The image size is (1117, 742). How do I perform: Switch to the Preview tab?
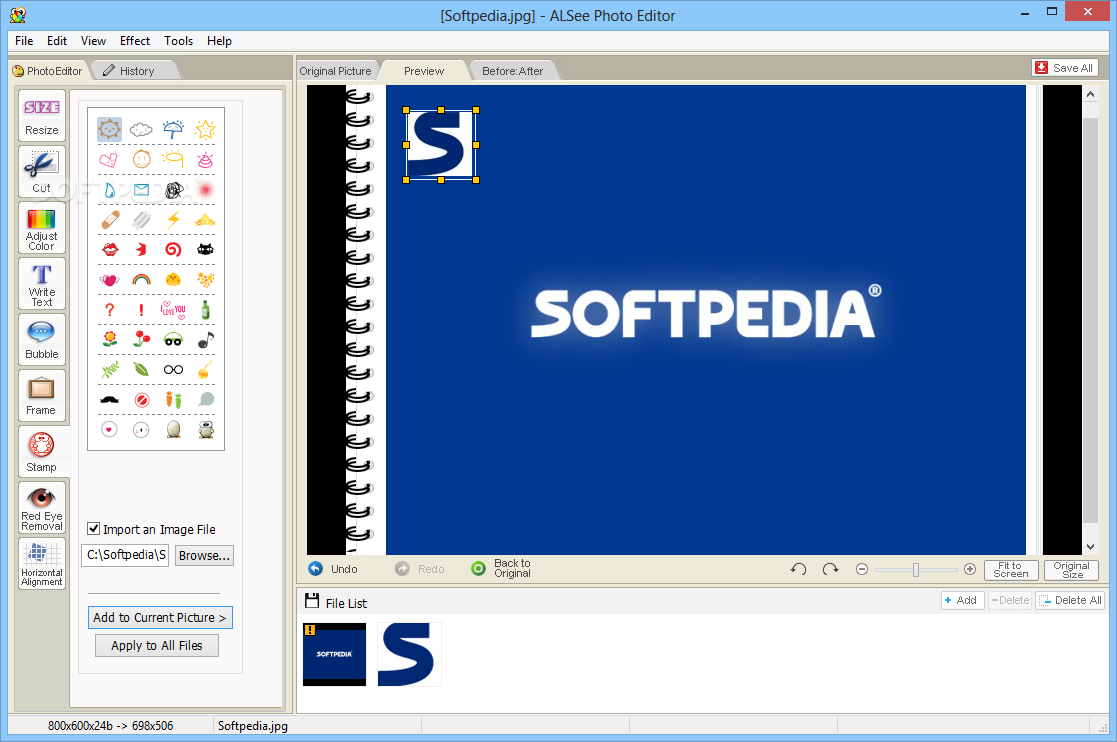424,70
